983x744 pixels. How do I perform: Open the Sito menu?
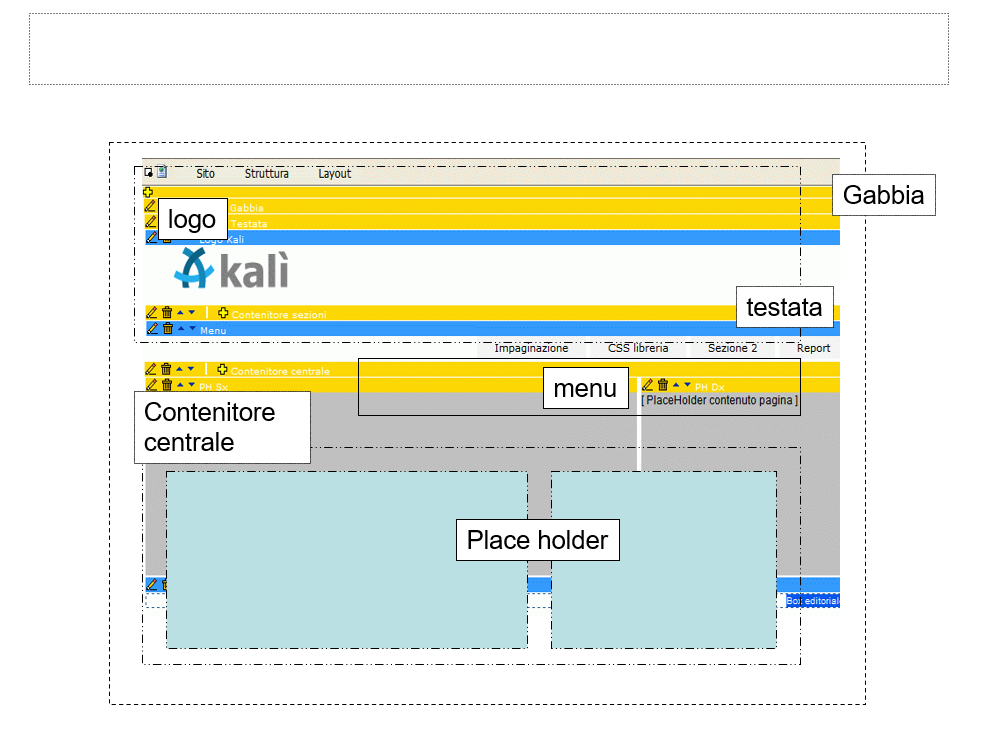point(205,174)
